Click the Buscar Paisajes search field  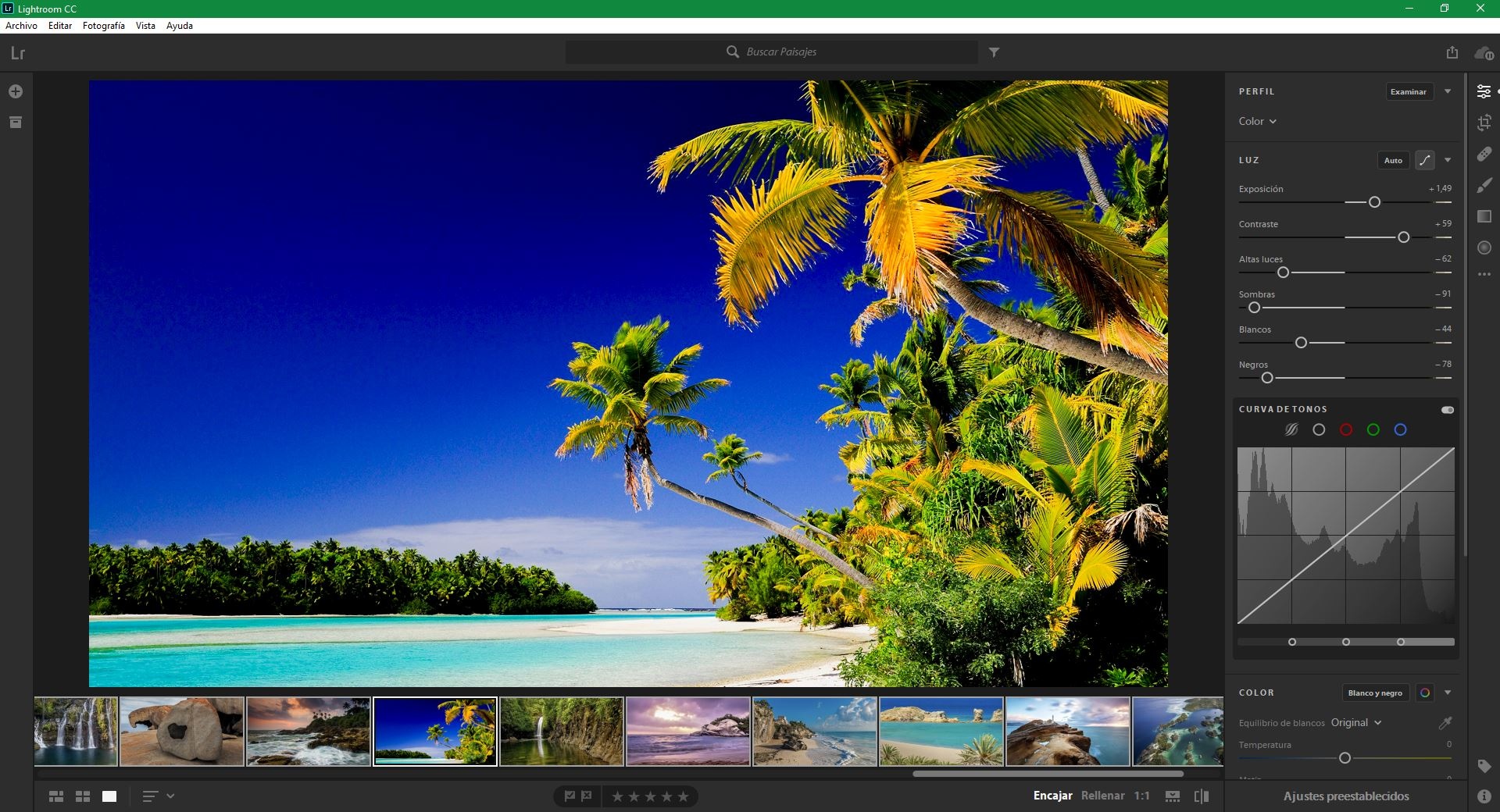click(x=772, y=52)
